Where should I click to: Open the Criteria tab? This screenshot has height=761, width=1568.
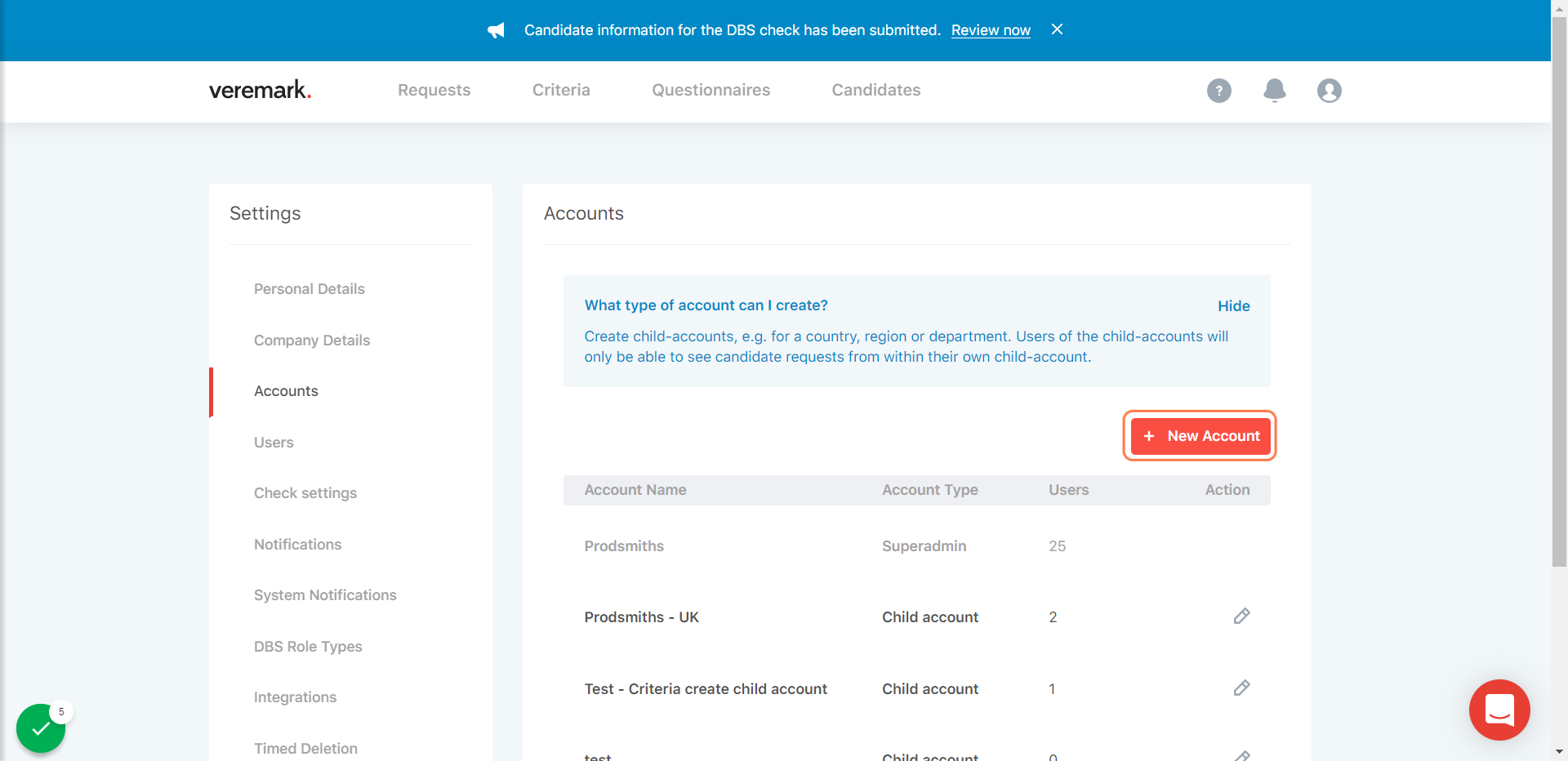[561, 91]
